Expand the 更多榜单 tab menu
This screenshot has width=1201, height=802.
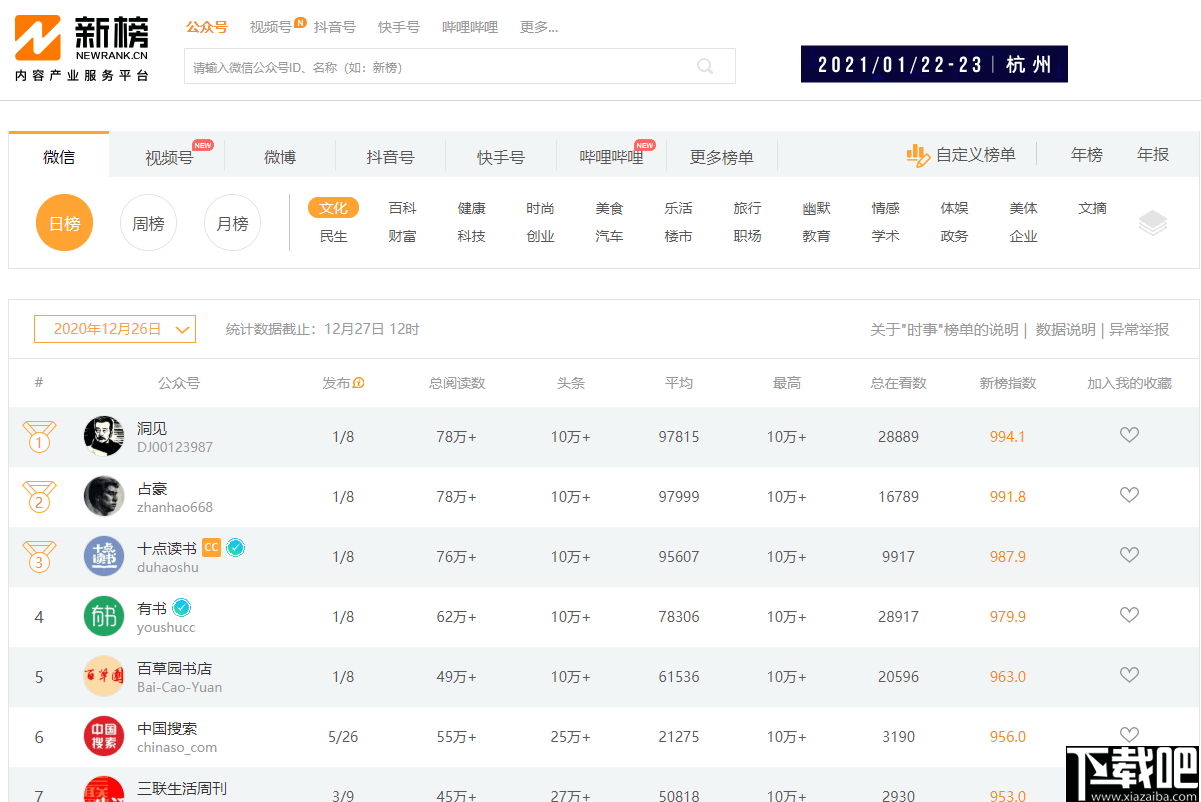722,157
